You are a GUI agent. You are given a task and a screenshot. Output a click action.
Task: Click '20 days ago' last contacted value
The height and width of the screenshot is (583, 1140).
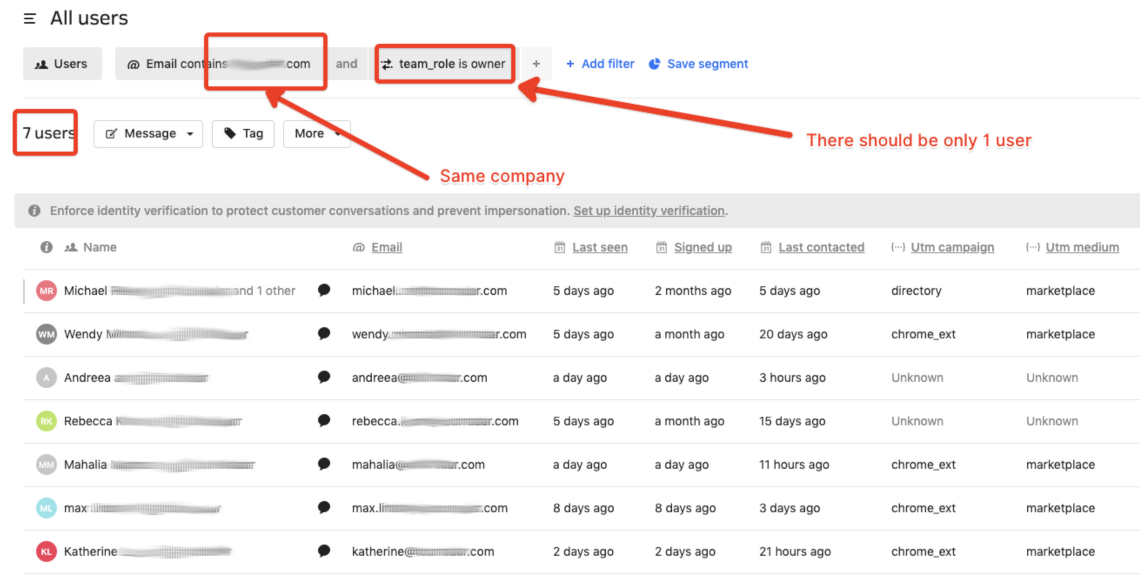click(793, 334)
